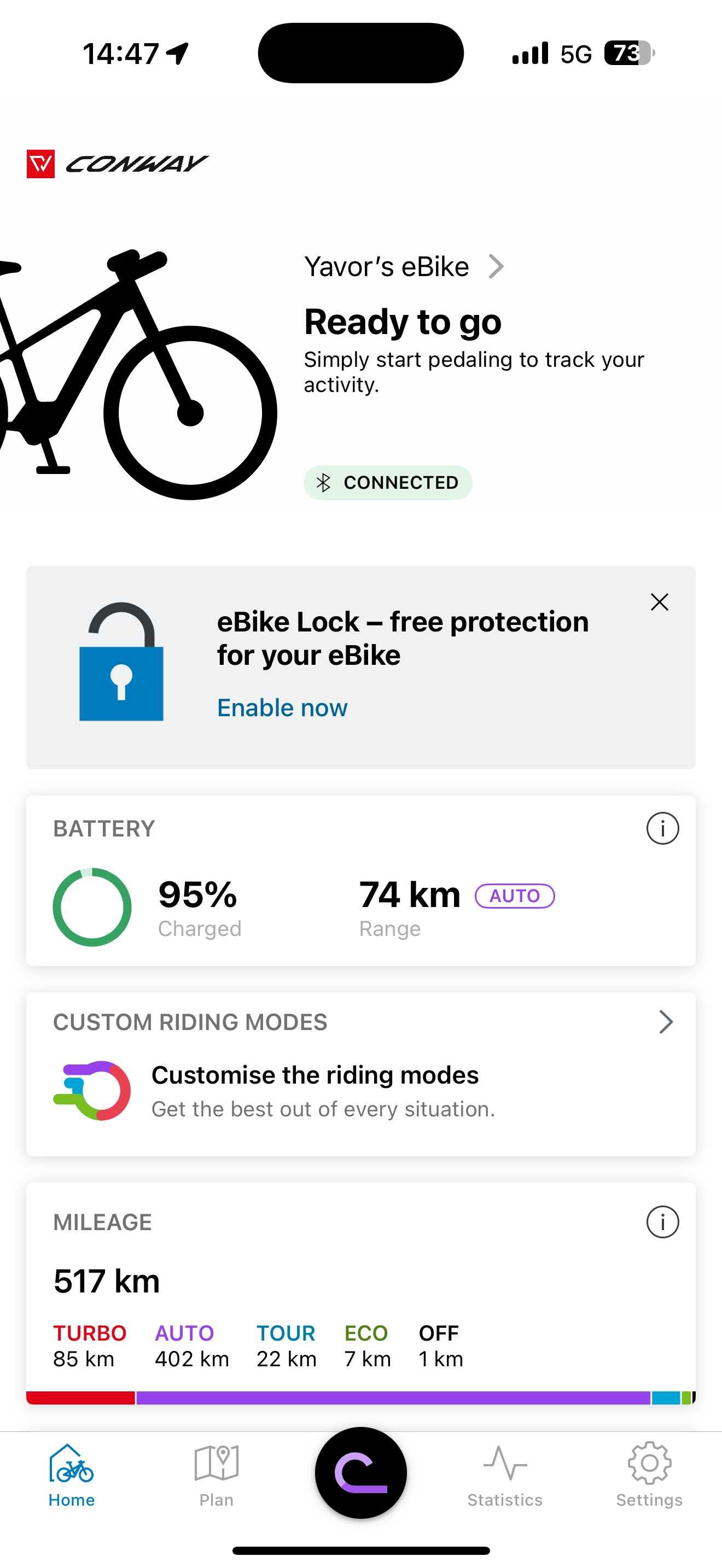The image size is (722, 1568).
Task: Tap the Conway brand logo
Action: (117, 163)
